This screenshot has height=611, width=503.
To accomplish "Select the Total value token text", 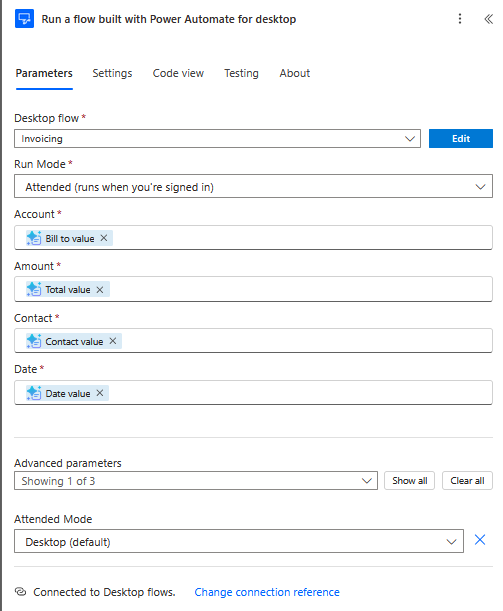I will click(x=68, y=290).
